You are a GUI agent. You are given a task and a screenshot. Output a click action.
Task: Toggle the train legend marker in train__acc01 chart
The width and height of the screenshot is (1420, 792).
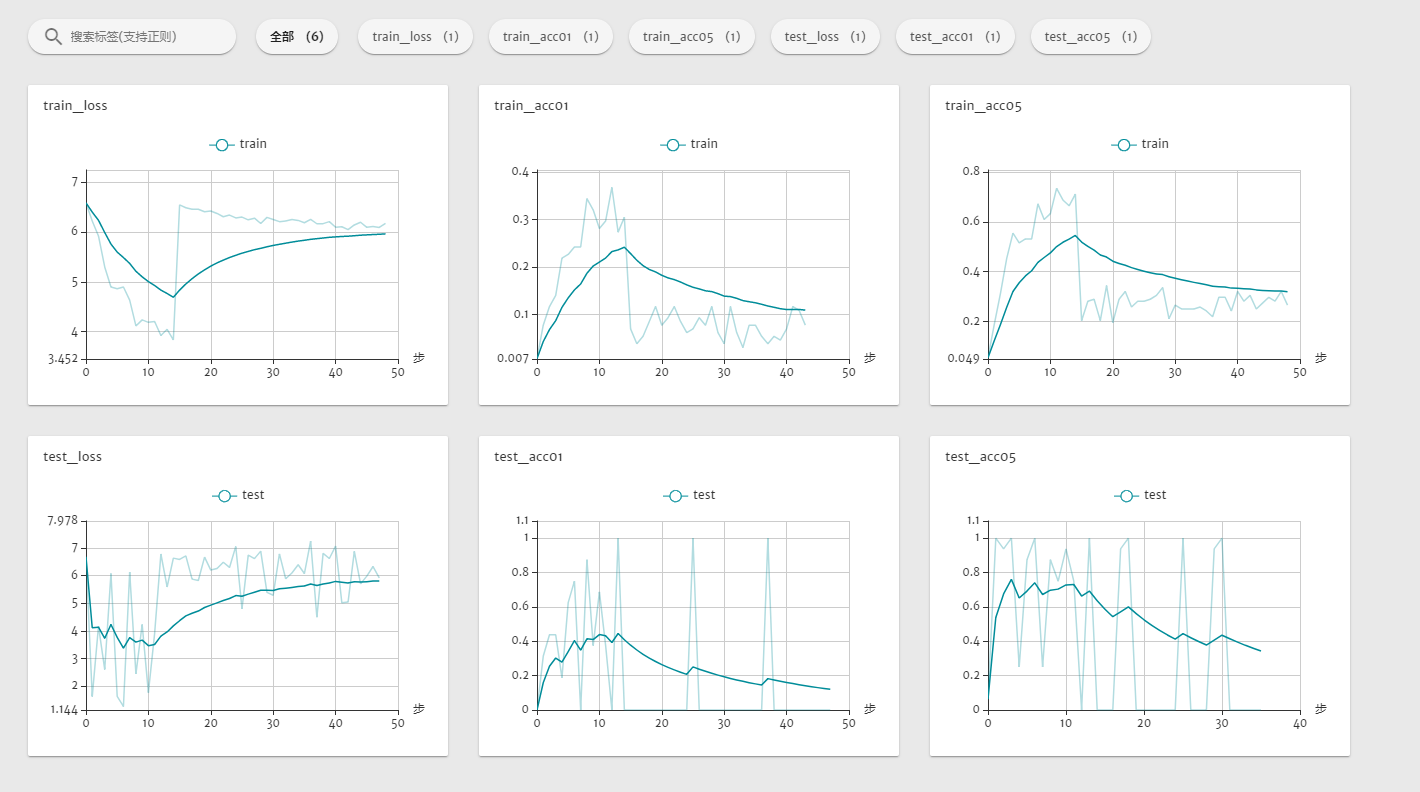tap(673, 145)
